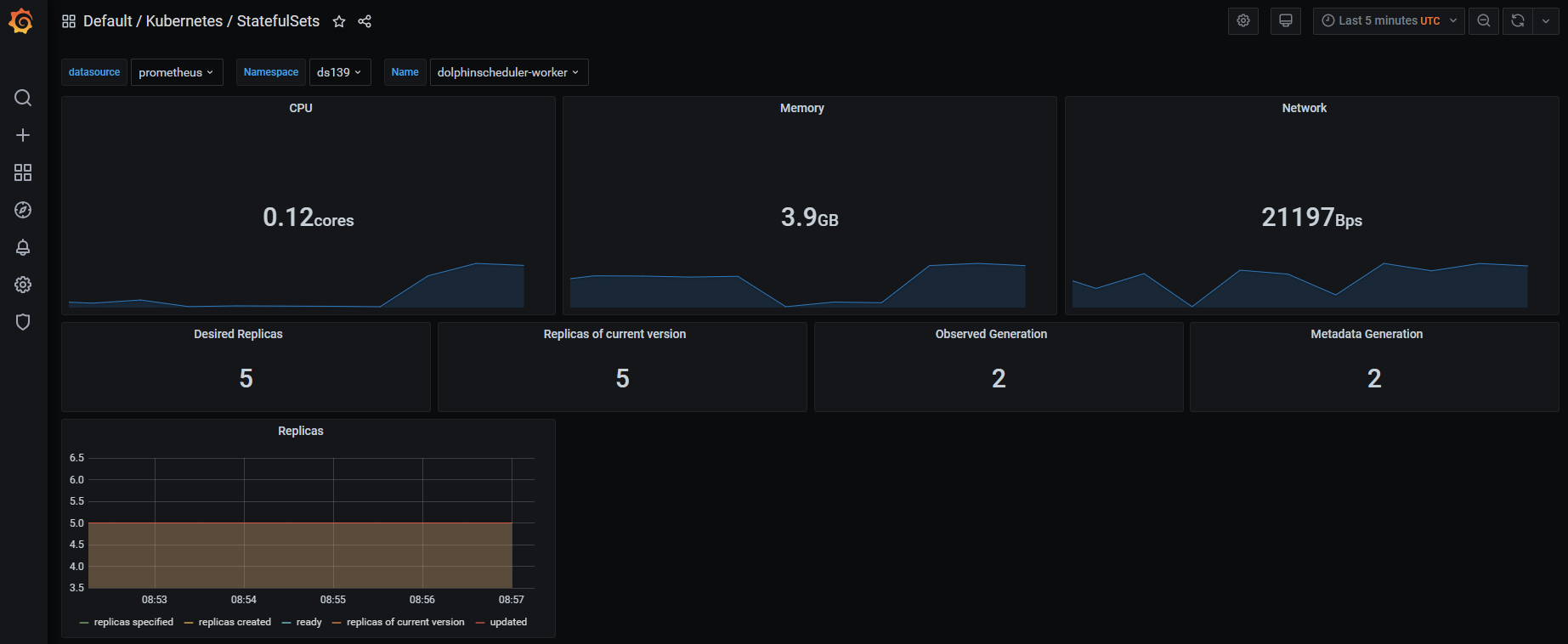Mark dashboard as favorite with star
The height and width of the screenshot is (644, 1568).
point(339,21)
